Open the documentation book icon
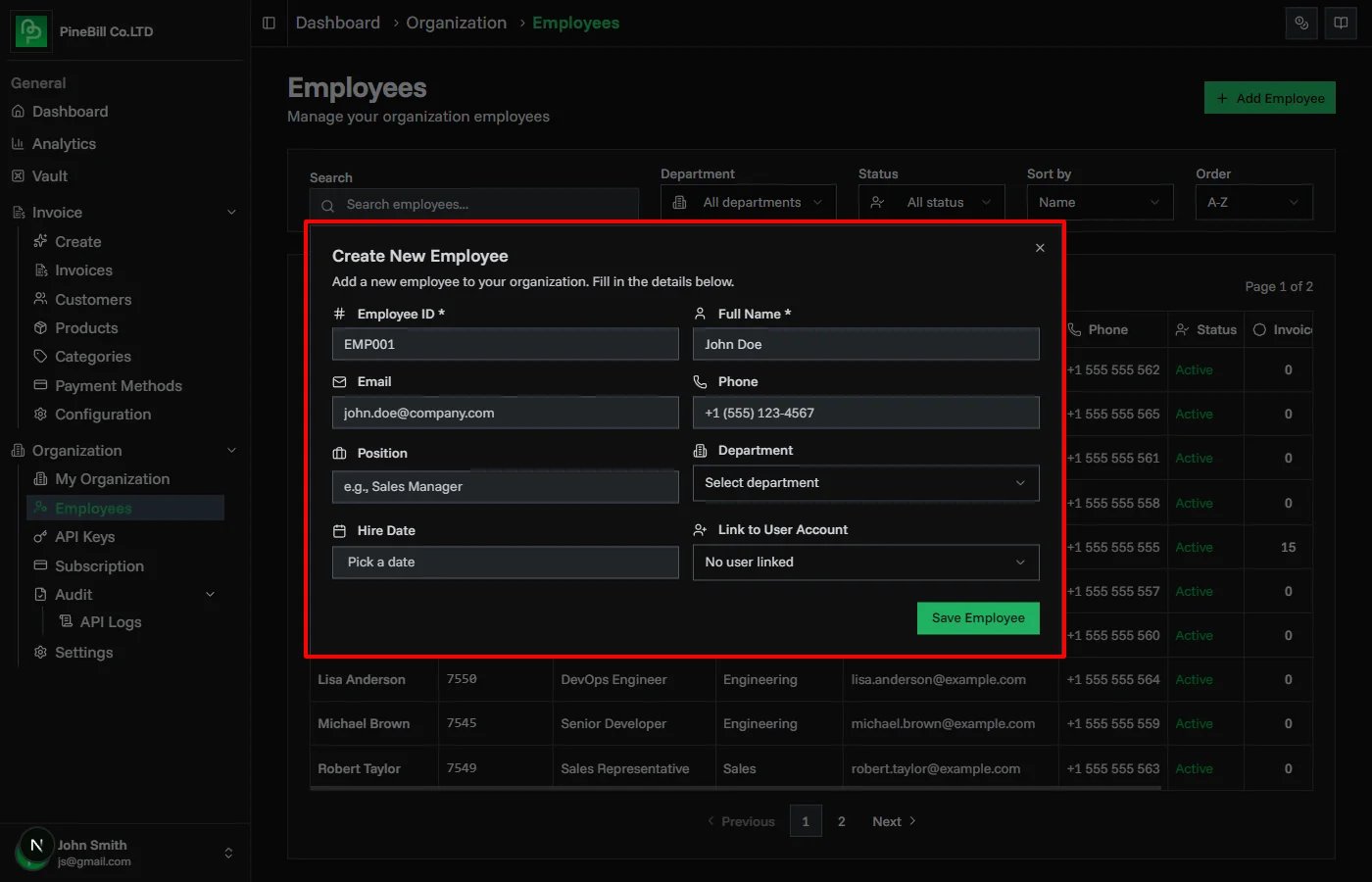 (1341, 23)
